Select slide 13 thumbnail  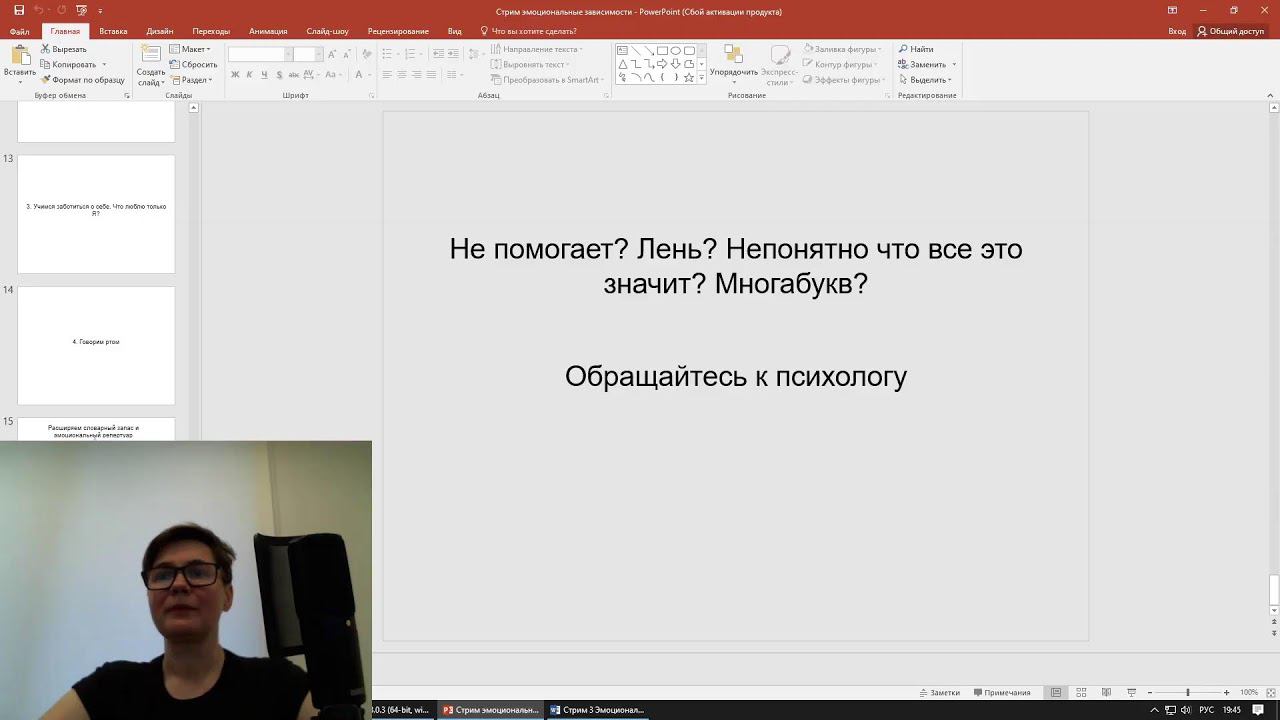tap(96, 214)
